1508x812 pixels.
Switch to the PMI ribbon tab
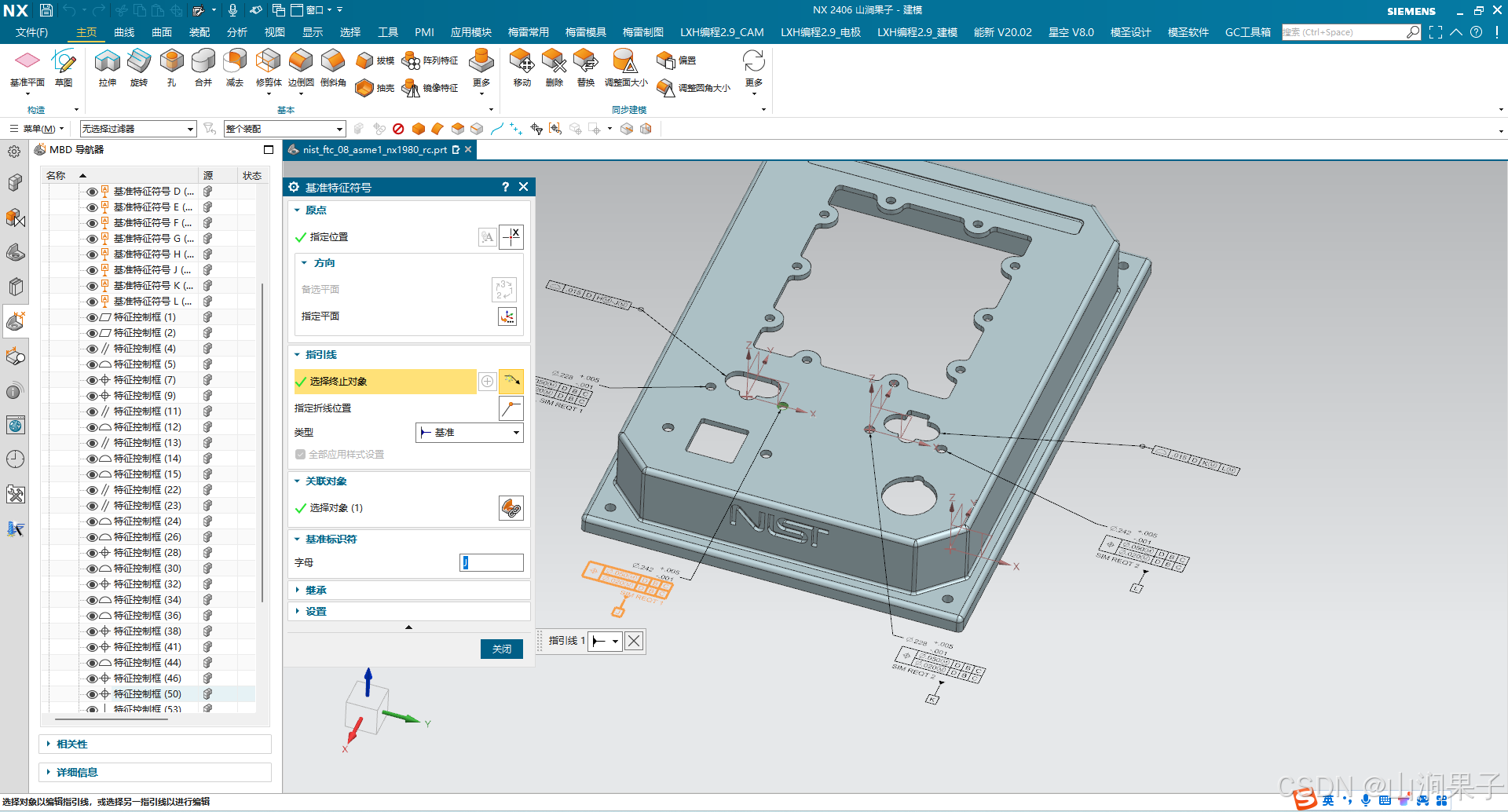tap(424, 32)
